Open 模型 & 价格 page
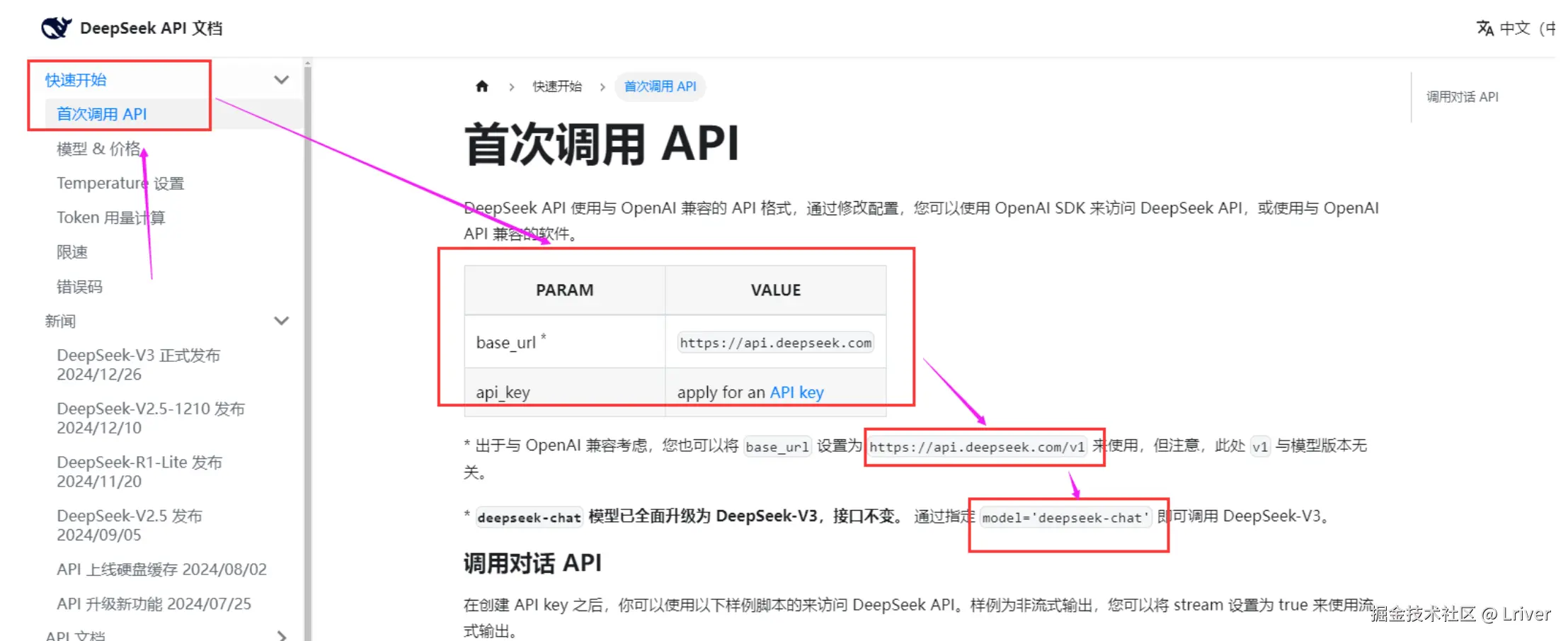Viewport: 1568px width, 641px height. pyautogui.click(x=99, y=149)
